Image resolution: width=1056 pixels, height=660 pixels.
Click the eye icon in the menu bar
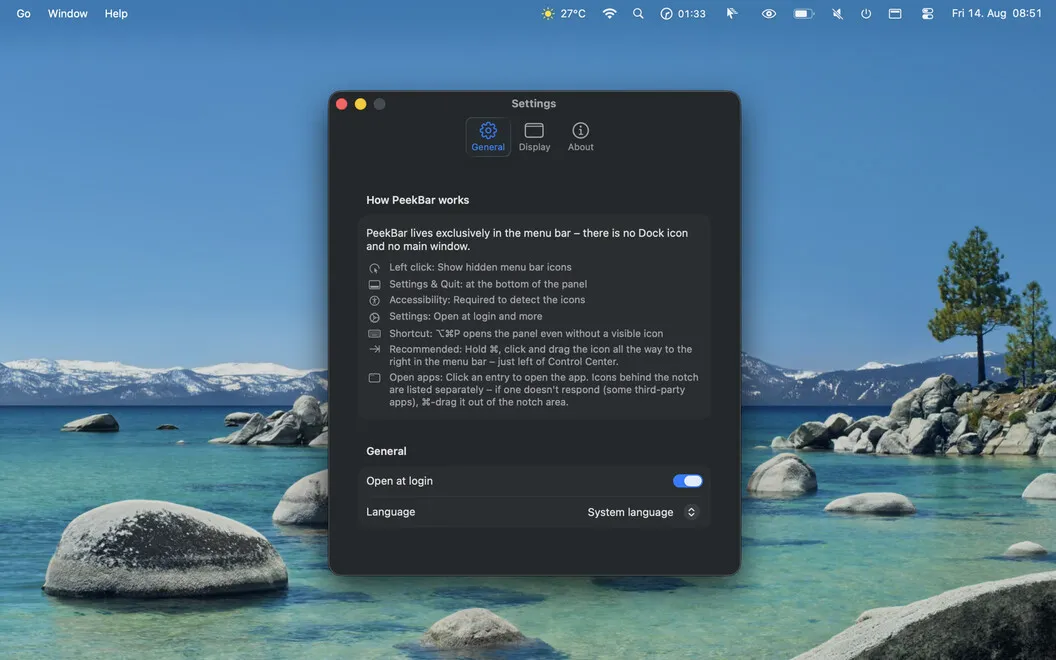point(768,13)
